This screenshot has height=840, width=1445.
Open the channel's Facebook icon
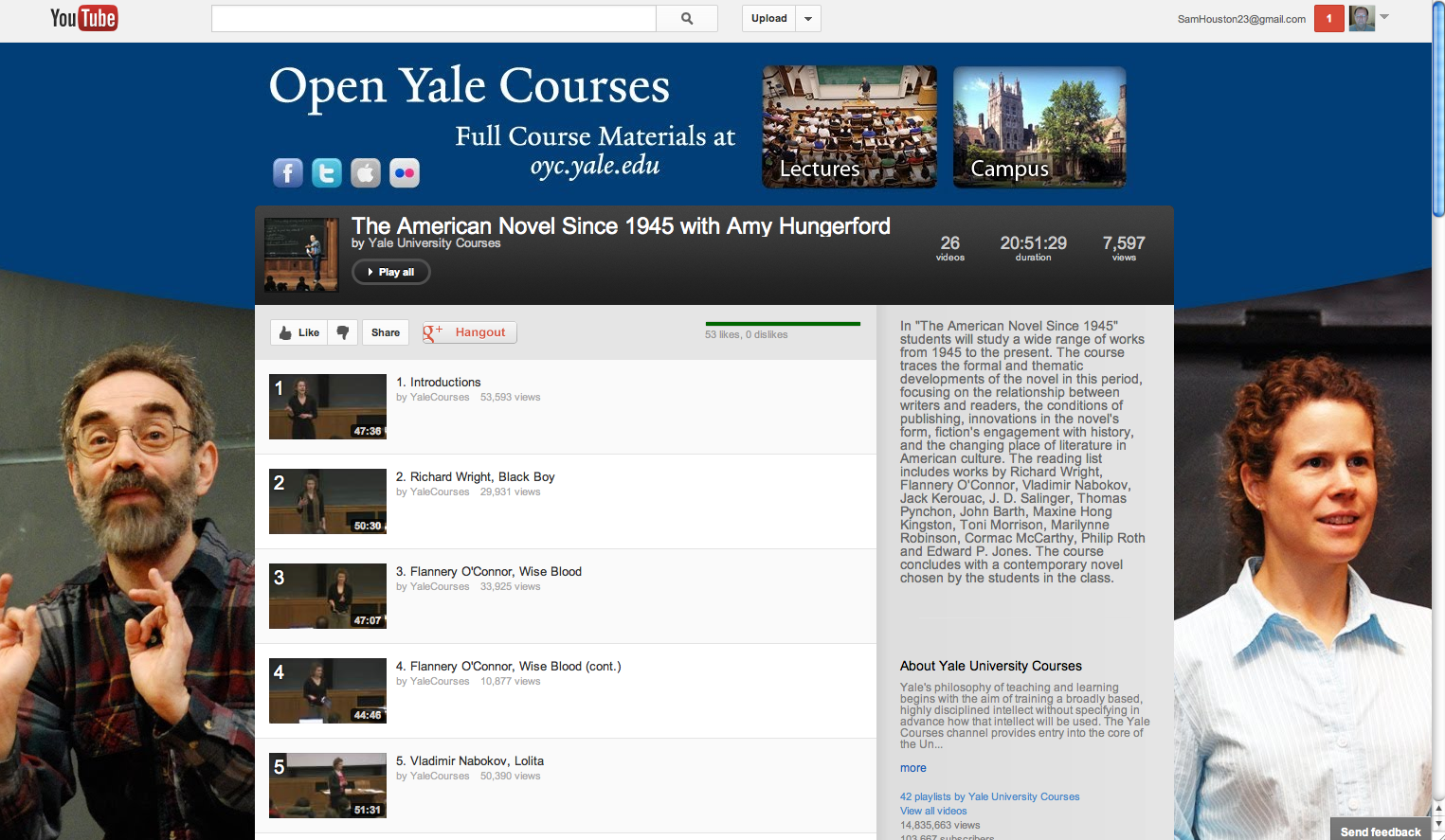[287, 172]
